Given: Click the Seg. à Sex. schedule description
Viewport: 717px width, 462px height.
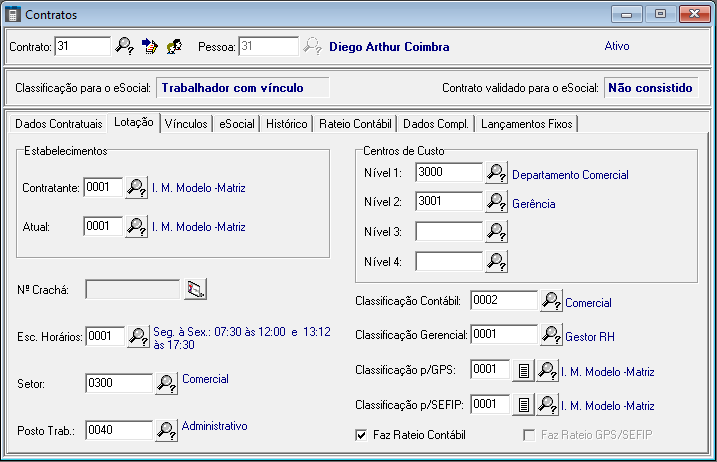Looking at the screenshot, I should 242,338.
